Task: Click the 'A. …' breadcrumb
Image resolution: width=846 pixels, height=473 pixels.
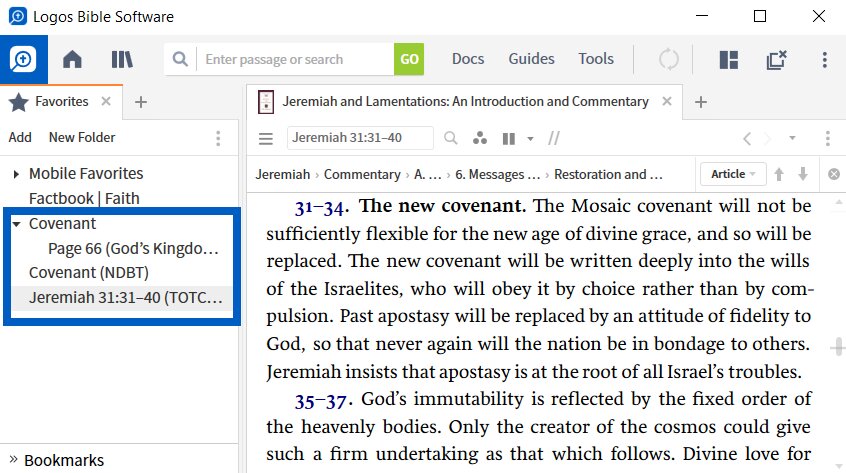Action: tap(428, 175)
